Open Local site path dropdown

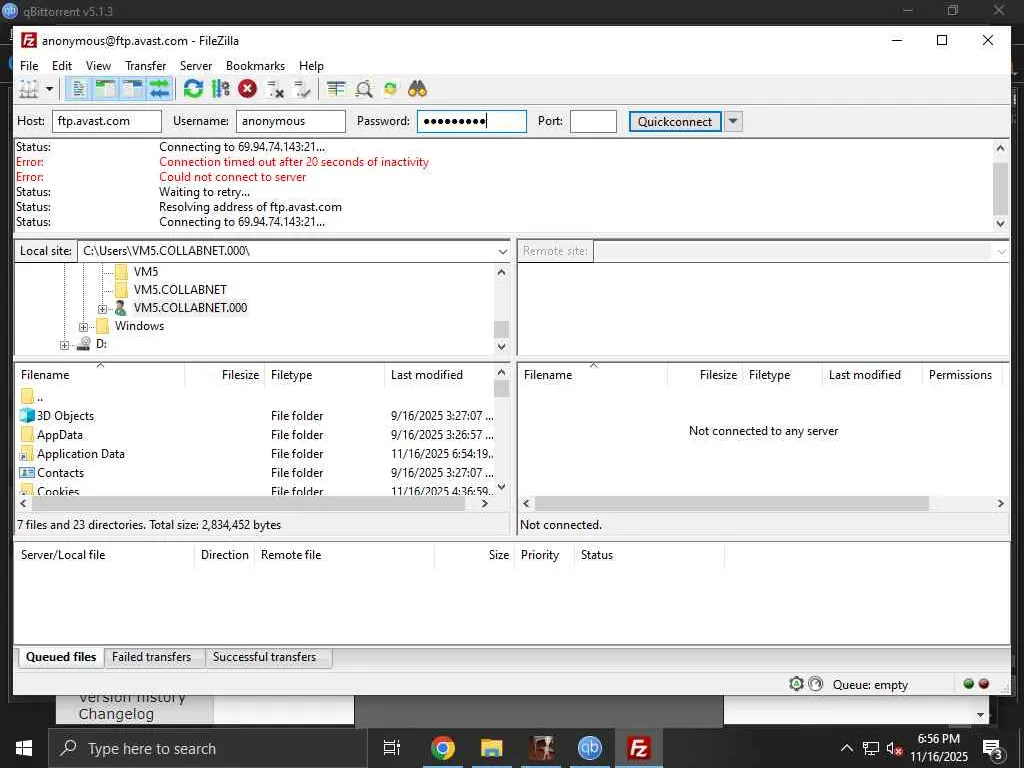tap(502, 251)
